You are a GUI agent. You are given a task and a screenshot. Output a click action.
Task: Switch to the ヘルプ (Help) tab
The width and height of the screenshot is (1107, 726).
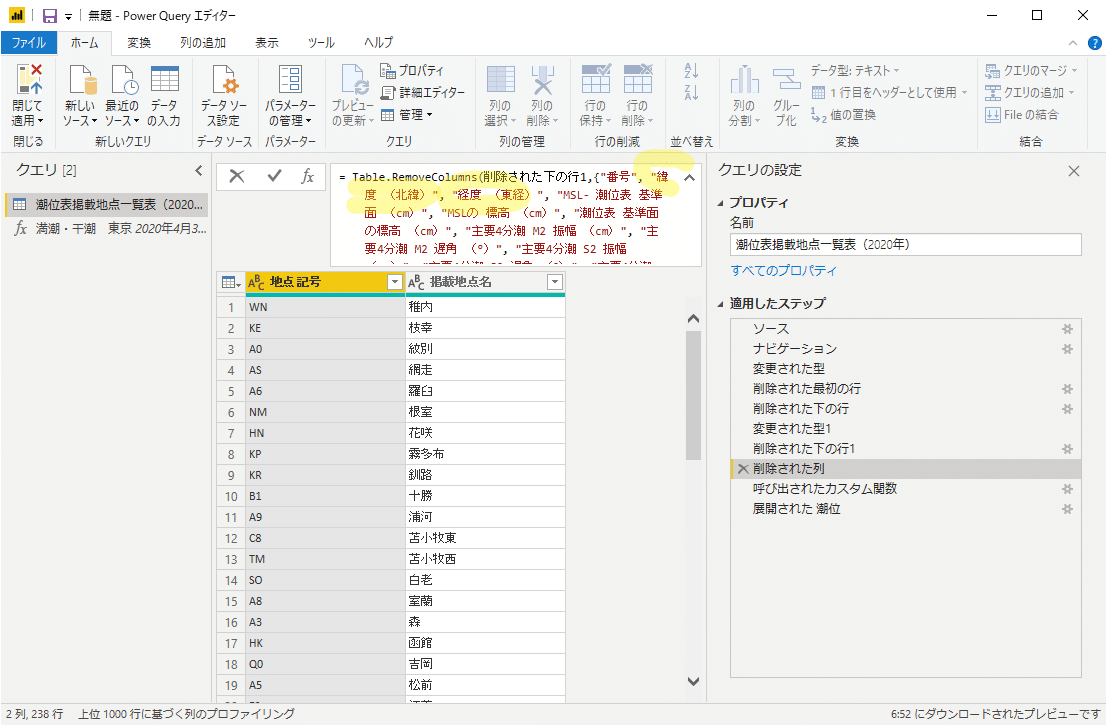click(378, 43)
